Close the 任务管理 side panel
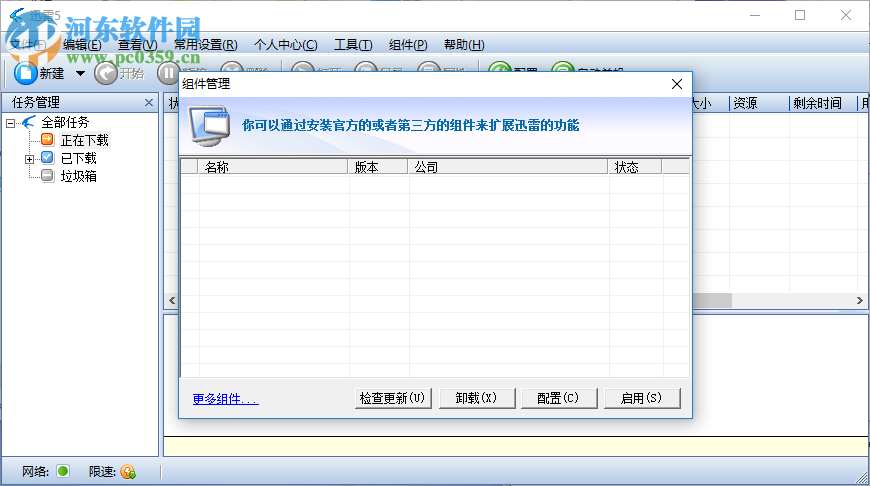870x486 pixels. pos(149,103)
